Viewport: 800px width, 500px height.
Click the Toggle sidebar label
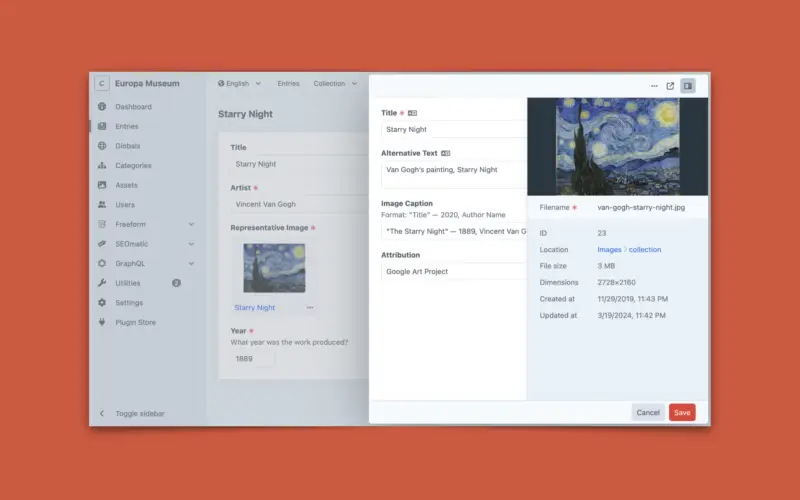pos(140,413)
